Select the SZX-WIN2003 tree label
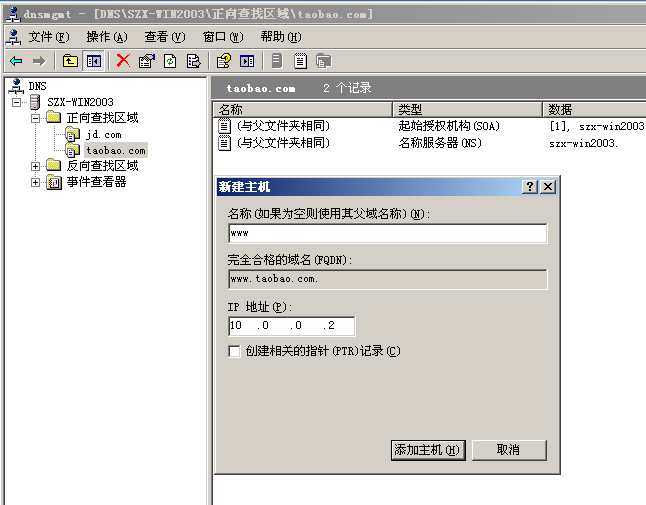Image resolution: width=646 pixels, height=505 pixels. pos(80,102)
